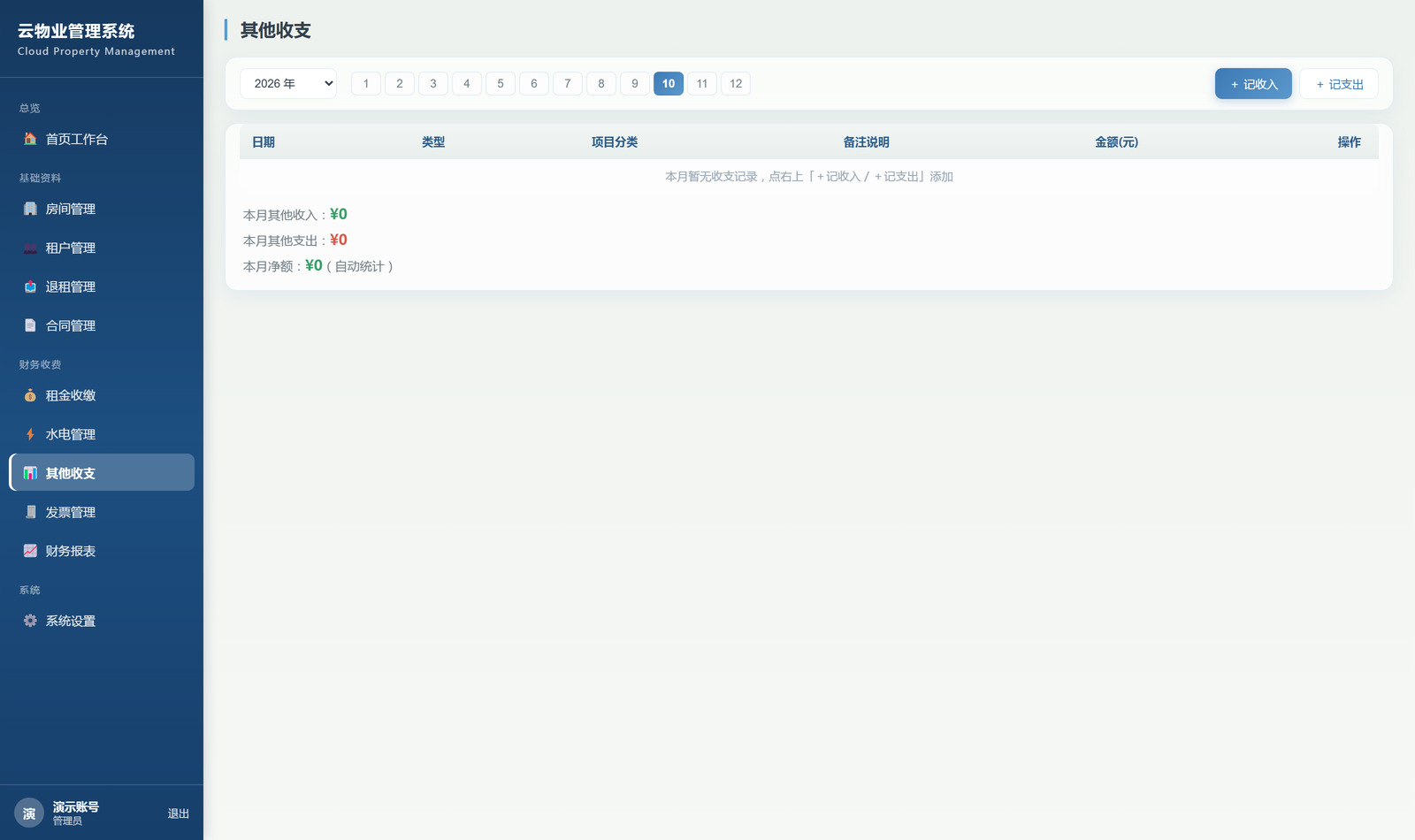Select month 2 tab
Screen dimensions: 1415x840
point(400,83)
